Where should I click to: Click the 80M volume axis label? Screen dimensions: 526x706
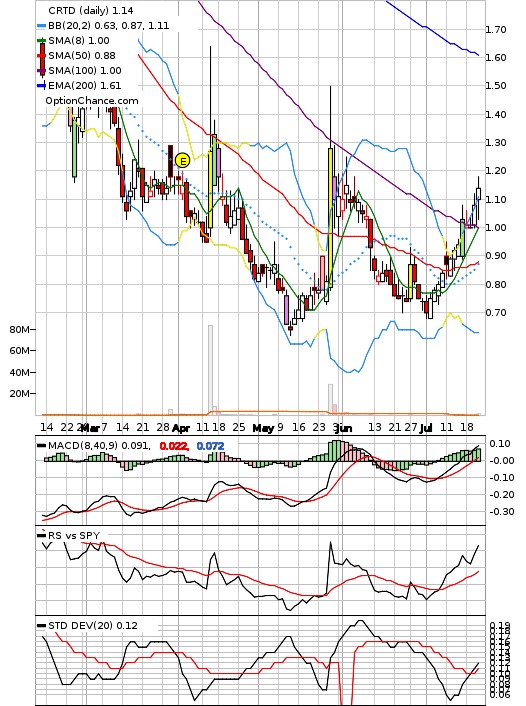[x=19, y=330]
